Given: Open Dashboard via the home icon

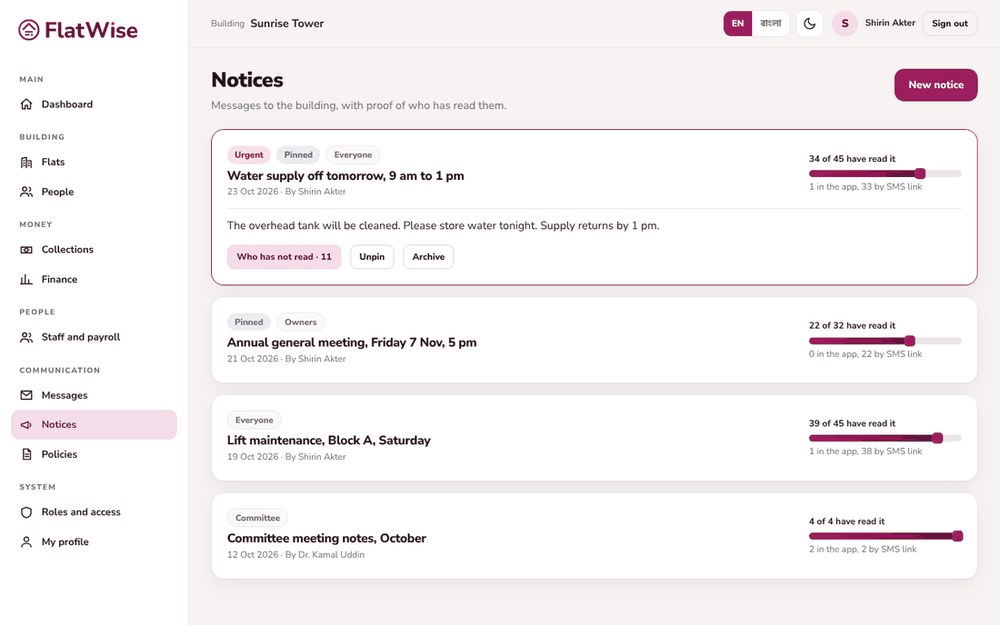Looking at the screenshot, I should click(26, 104).
